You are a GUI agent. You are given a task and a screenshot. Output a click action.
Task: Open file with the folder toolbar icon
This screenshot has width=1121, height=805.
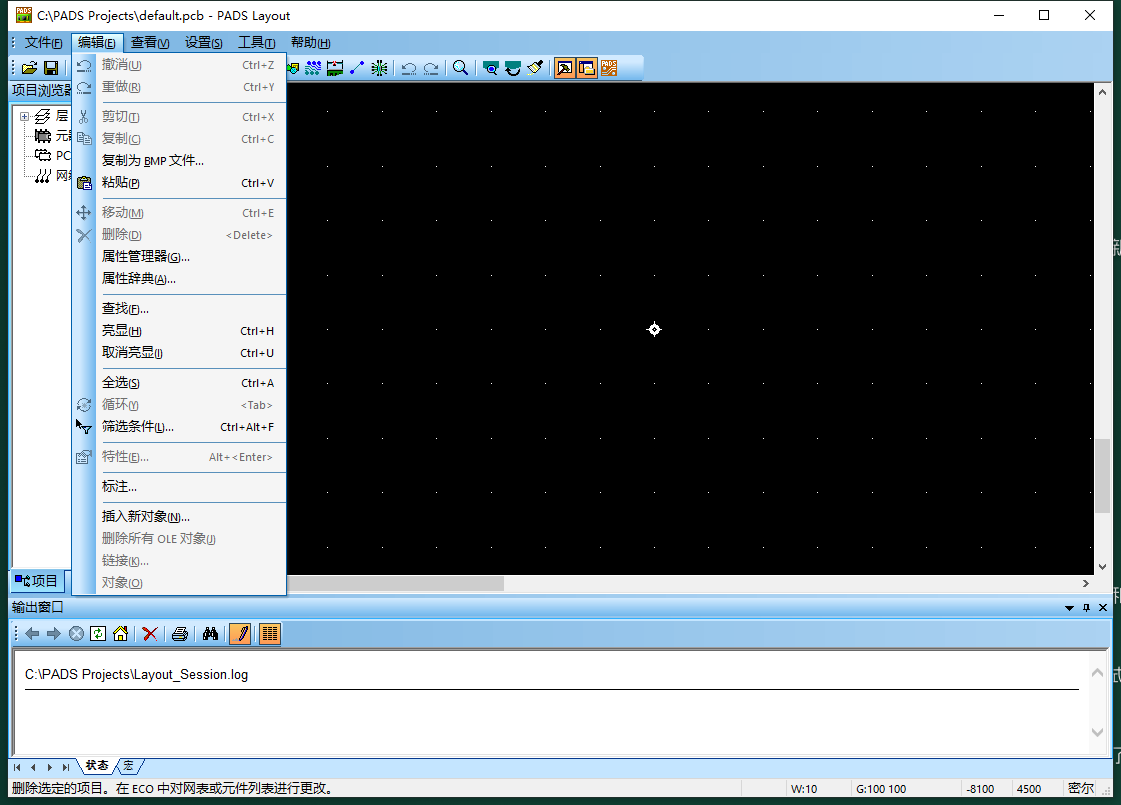click(x=29, y=68)
